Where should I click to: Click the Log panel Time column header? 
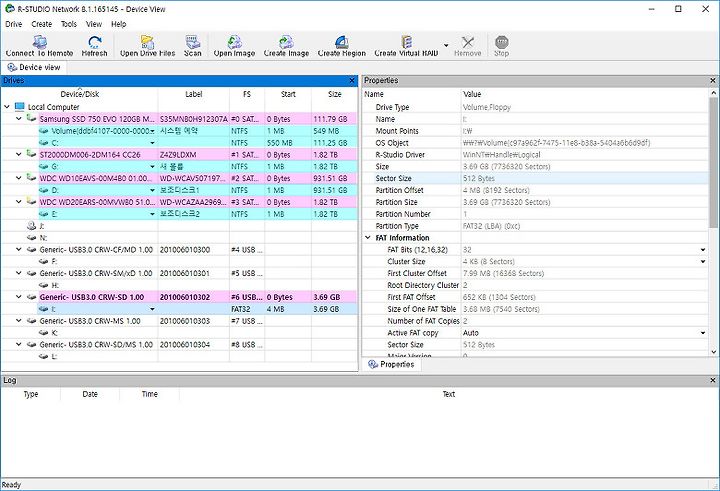[x=150, y=394]
